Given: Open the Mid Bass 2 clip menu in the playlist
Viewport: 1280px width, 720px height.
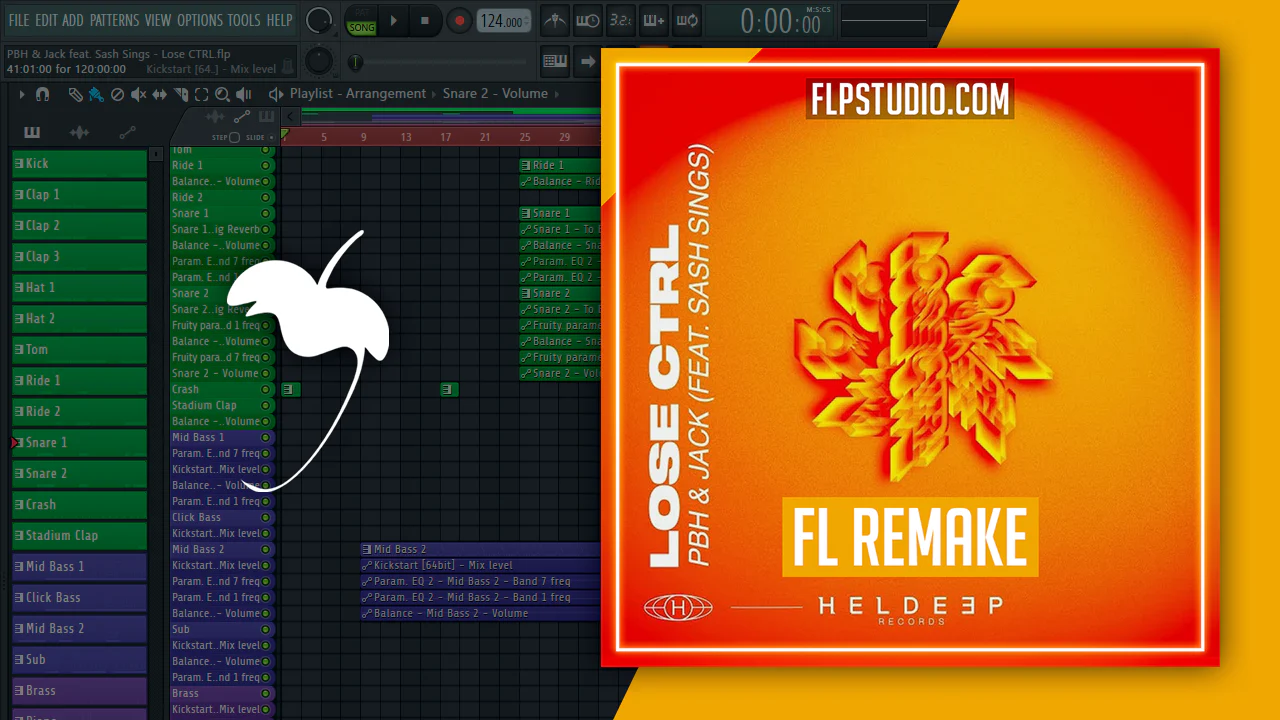Looking at the screenshot, I should 367,549.
